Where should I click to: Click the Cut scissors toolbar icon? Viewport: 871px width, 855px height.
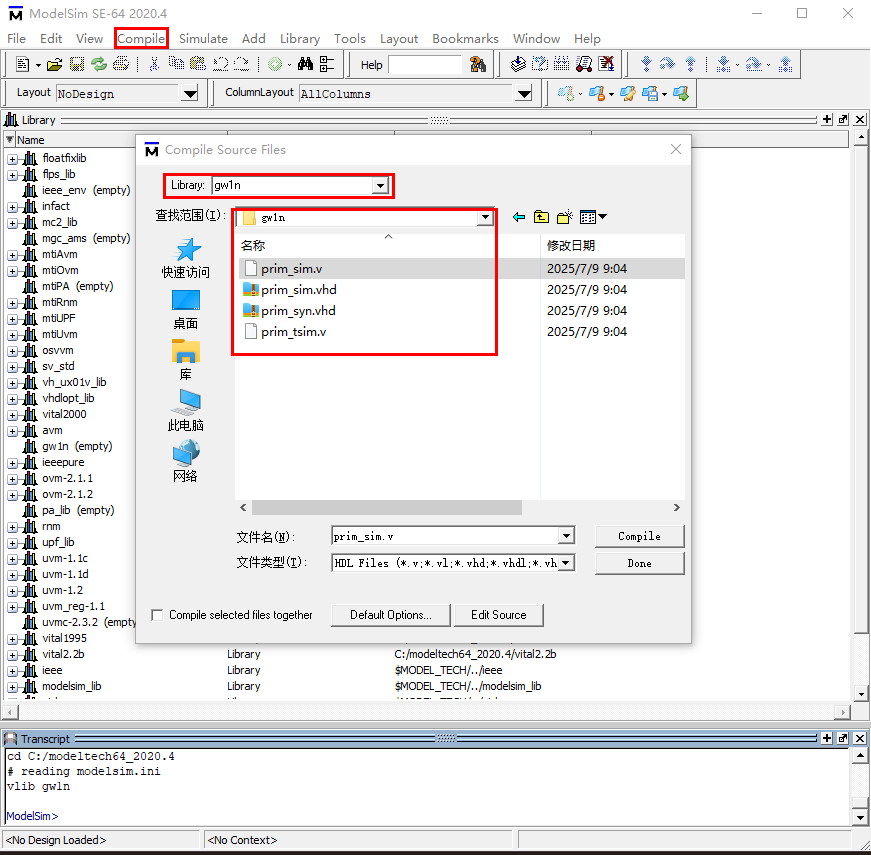(x=154, y=64)
